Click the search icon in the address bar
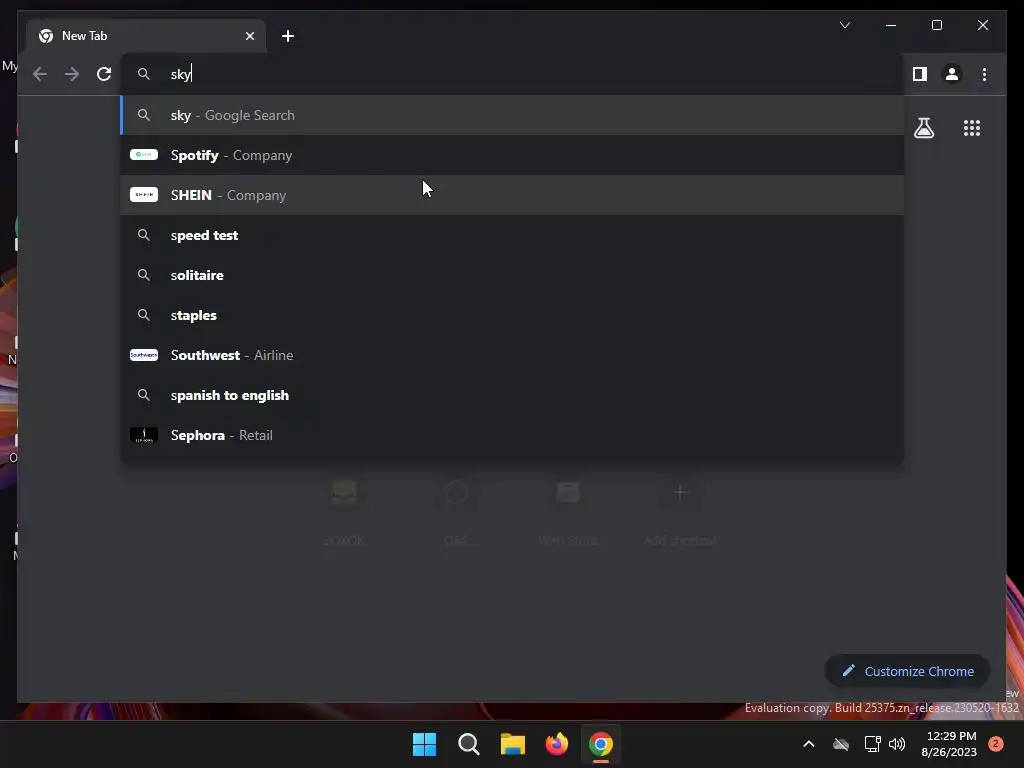Screen dimensions: 1024x768 tap(144, 74)
